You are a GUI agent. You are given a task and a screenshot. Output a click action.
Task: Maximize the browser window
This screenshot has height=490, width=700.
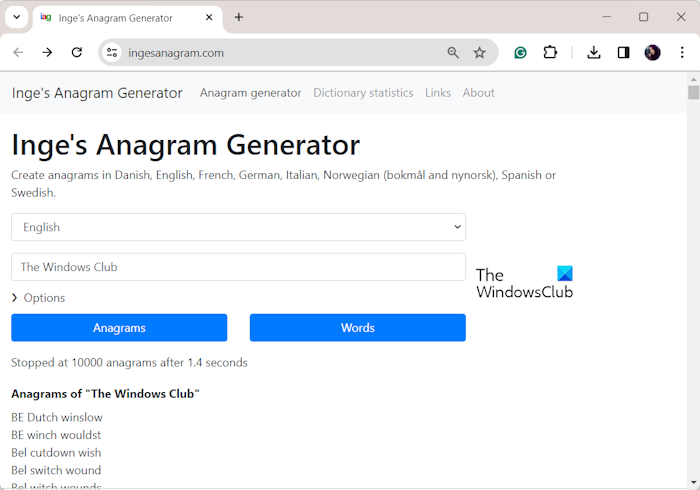(x=643, y=17)
